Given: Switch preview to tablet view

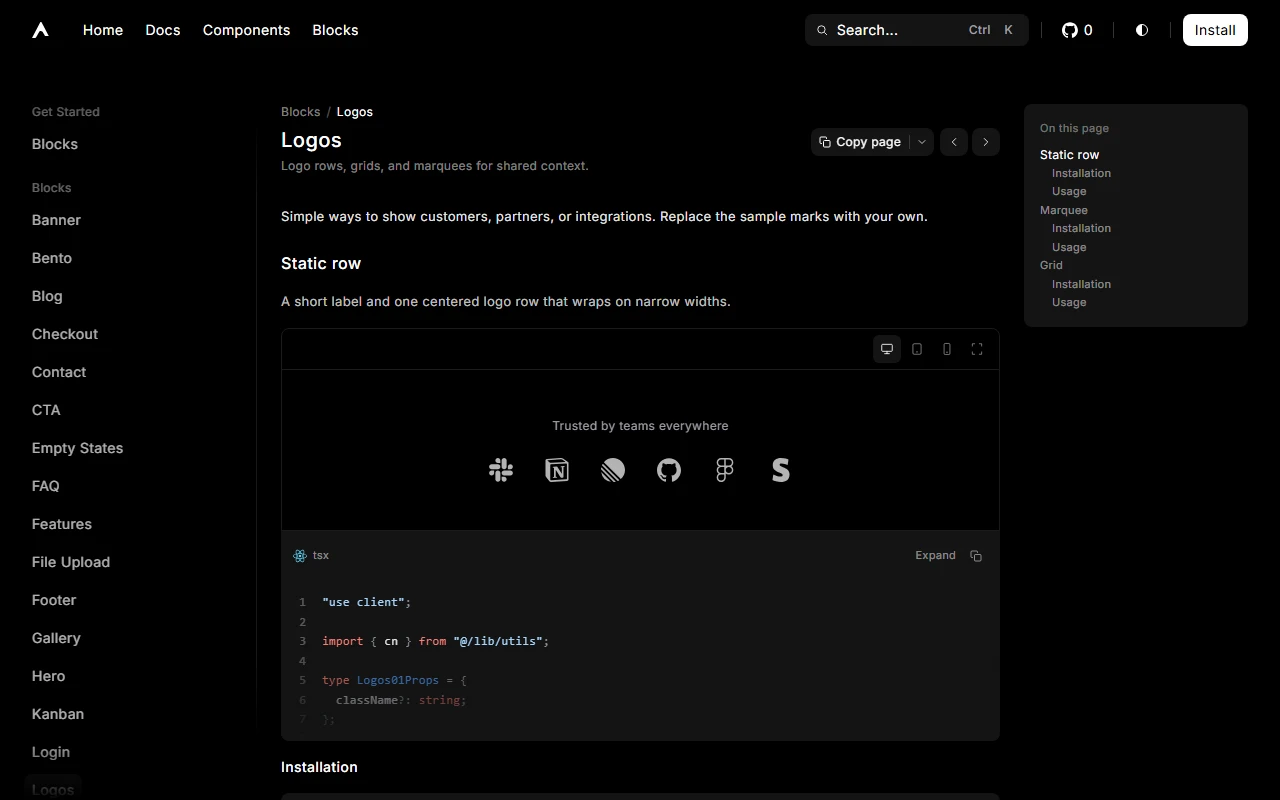Looking at the screenshot, I should (x=917, y=349).
